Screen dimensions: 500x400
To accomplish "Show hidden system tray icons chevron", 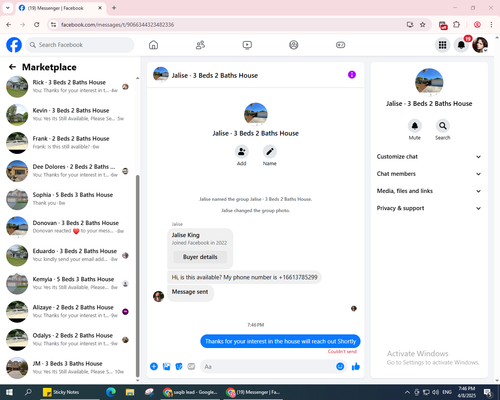I will pyautogui.click(x=407, y=392).
